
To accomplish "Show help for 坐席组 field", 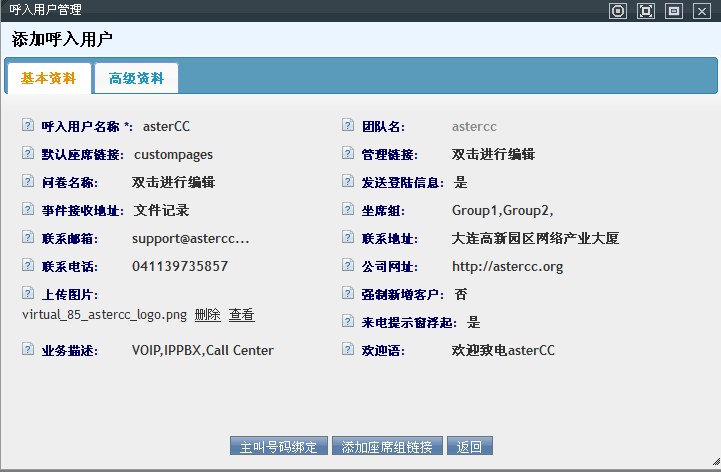I will pos(348,210).
